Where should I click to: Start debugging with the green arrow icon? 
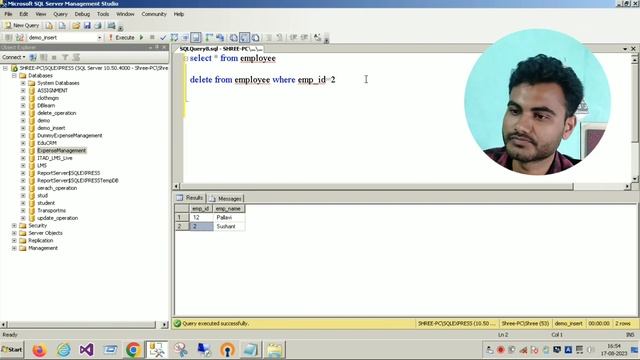point(142,38)
